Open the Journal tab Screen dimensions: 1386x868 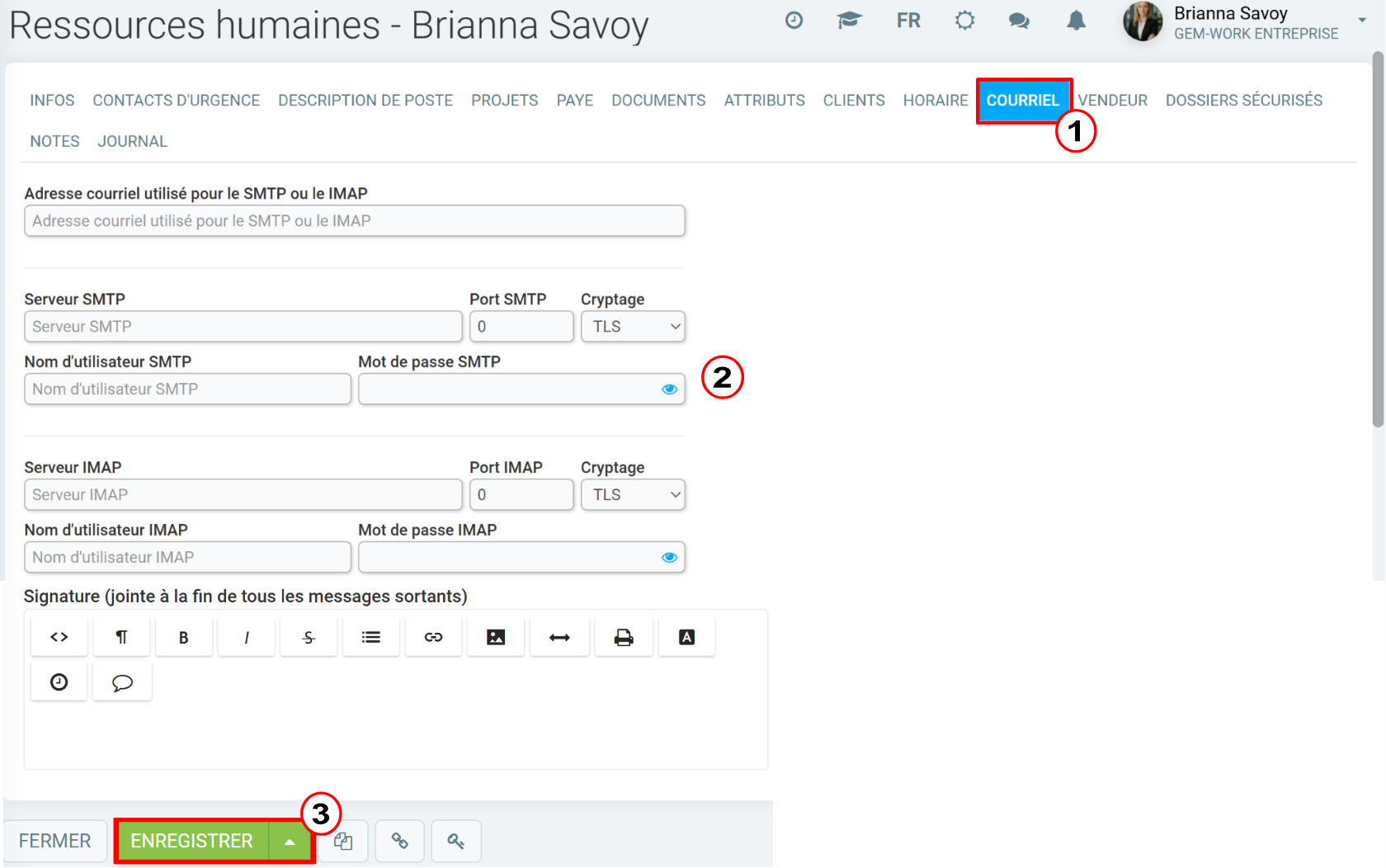point(132,142)
